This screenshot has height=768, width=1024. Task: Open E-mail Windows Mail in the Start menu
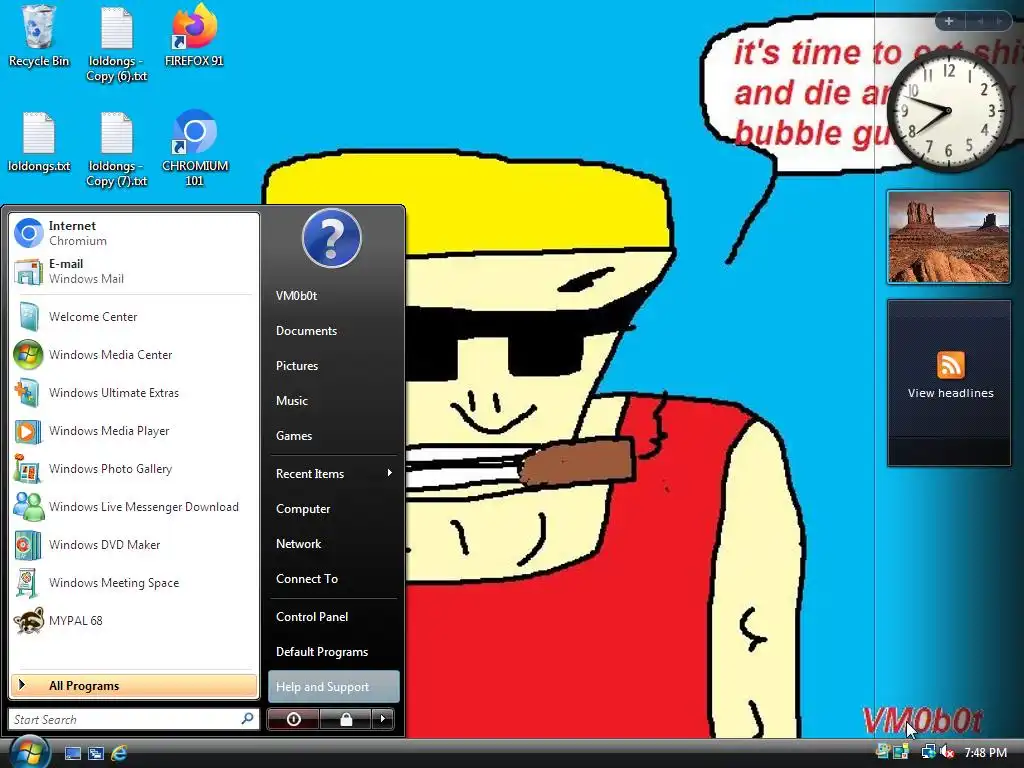(x=134, y=271)
